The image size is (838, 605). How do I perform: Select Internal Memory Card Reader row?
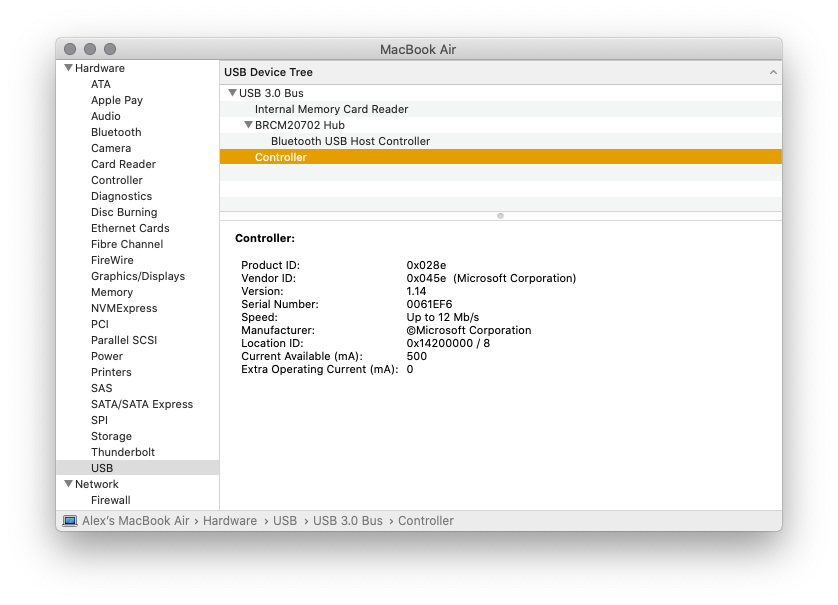click(x=501, y=109)
